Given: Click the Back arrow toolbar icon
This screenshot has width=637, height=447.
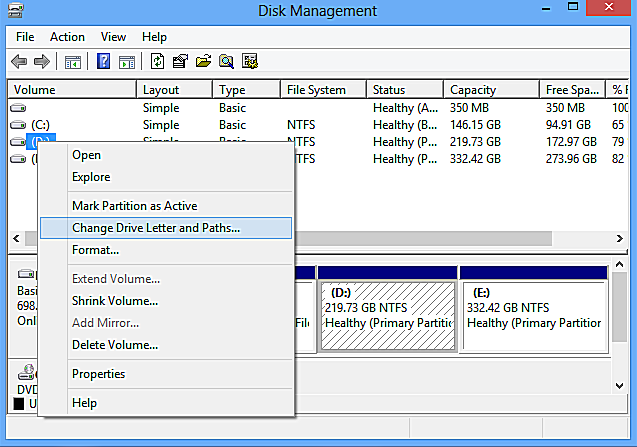Looking at the screenshot, I should pyautogui.click(x=19, y=62).
